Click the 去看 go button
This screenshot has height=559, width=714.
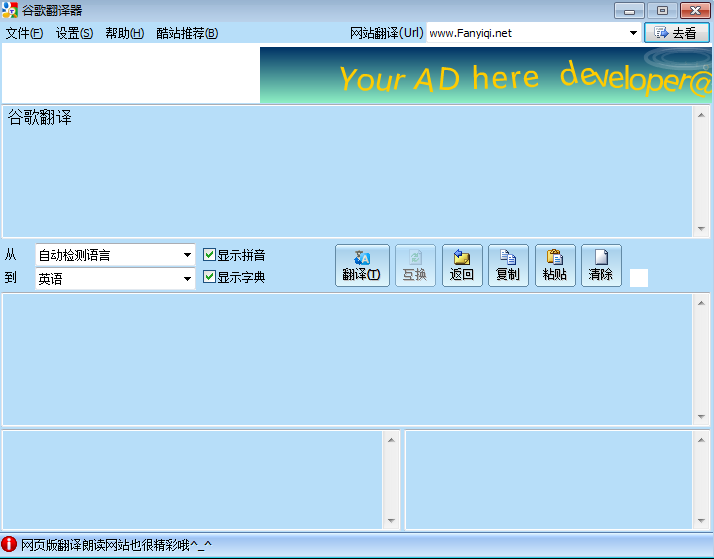point(676,33)
